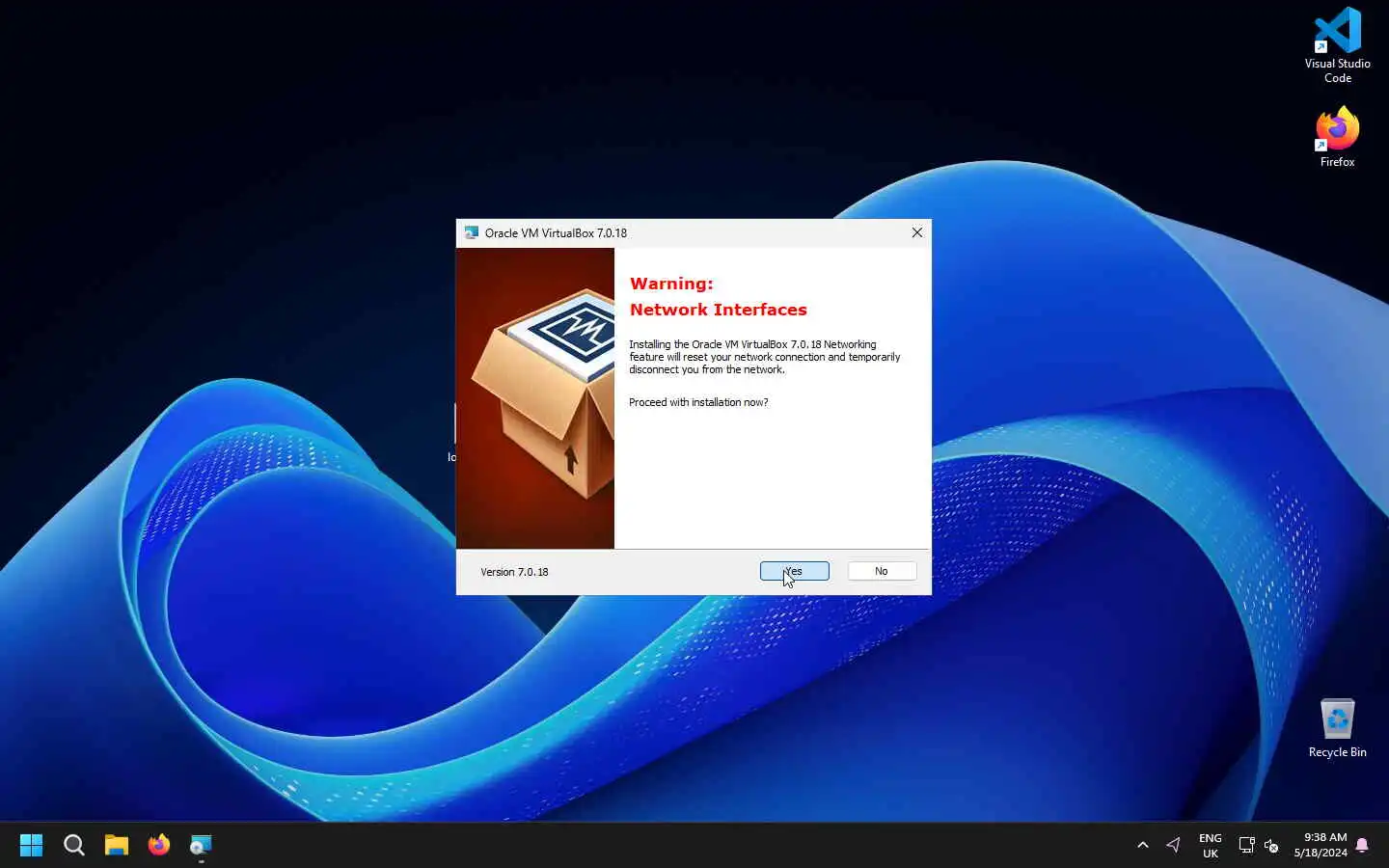Click the location arrow tray icon
Viewport: 1389px width, 868px height.
point(1173,845)
